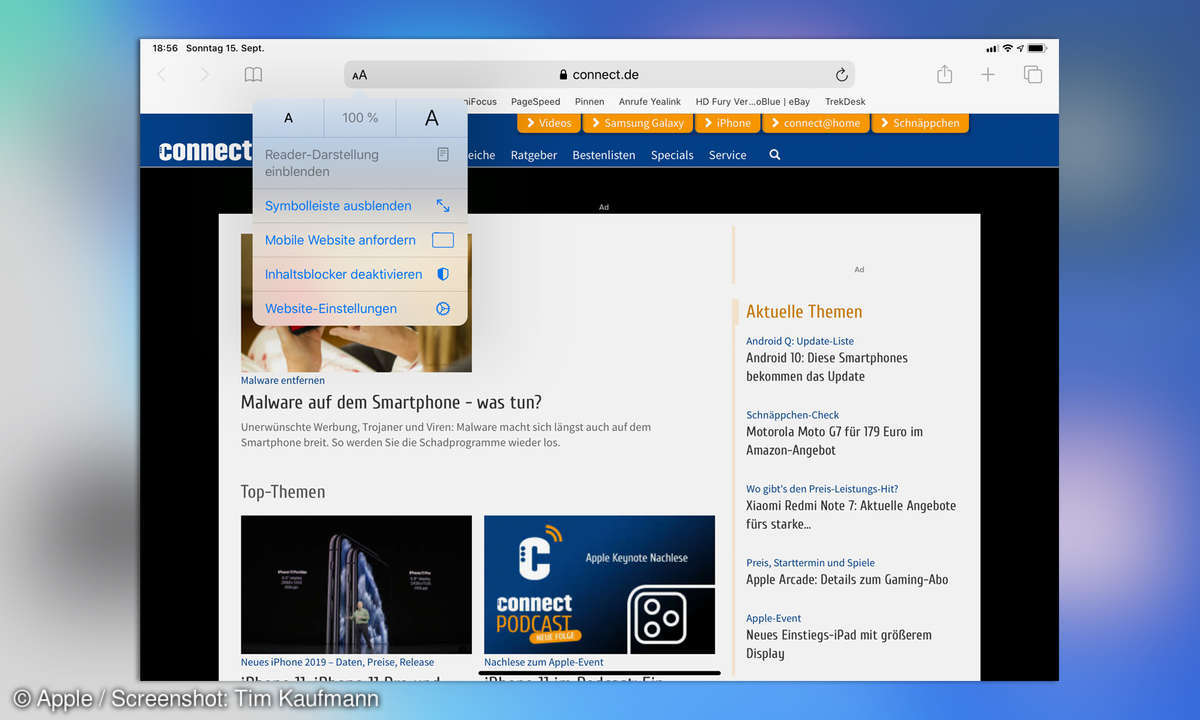
Task: Open Neues Einstiegs-iPad article
Action: pyautogui.click(x=839, y=644)
